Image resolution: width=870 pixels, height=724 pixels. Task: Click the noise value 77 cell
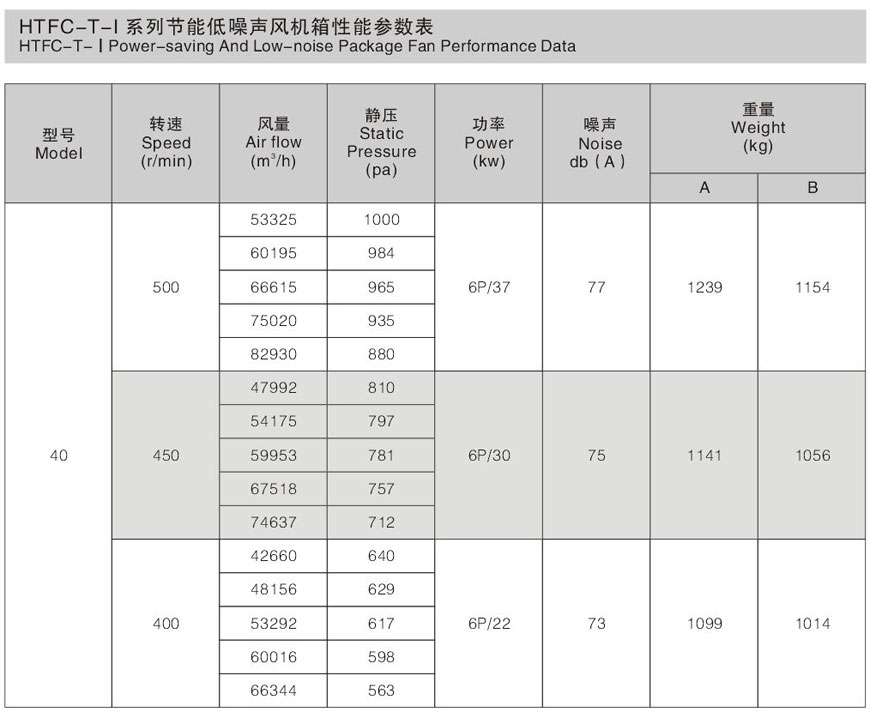597,287
